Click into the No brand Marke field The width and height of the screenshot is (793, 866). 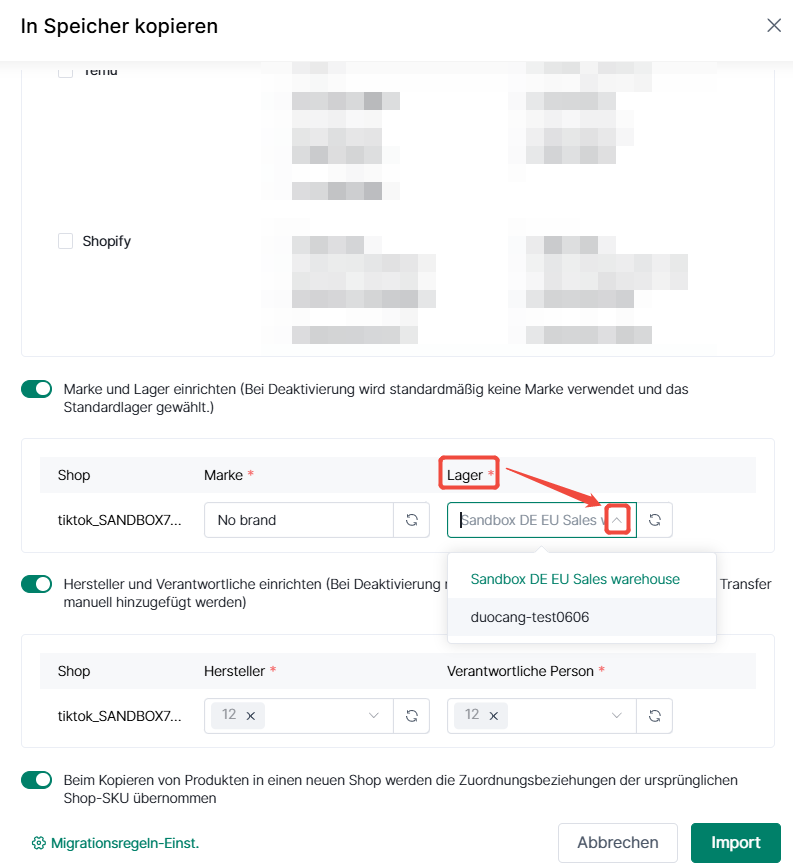[x=299, y=520]
